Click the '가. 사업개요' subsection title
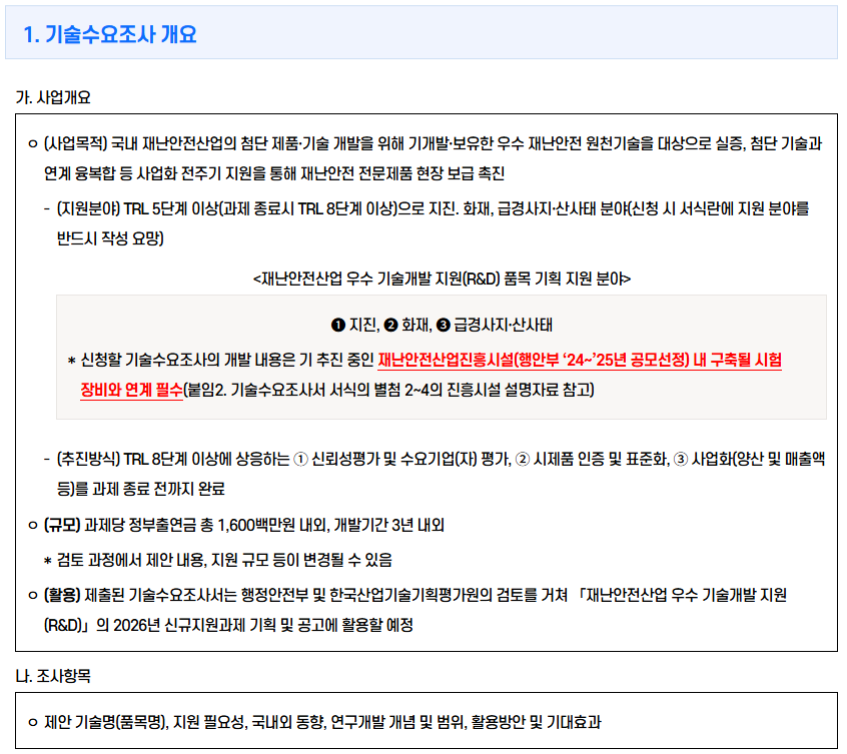This screenshot has height=754, width=847. (53, 98)
